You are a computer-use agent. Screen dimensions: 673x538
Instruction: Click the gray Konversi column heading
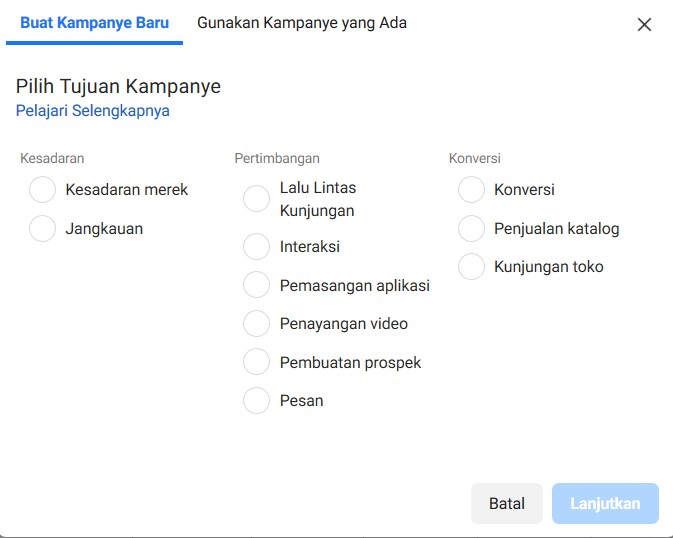coord(475,158)
